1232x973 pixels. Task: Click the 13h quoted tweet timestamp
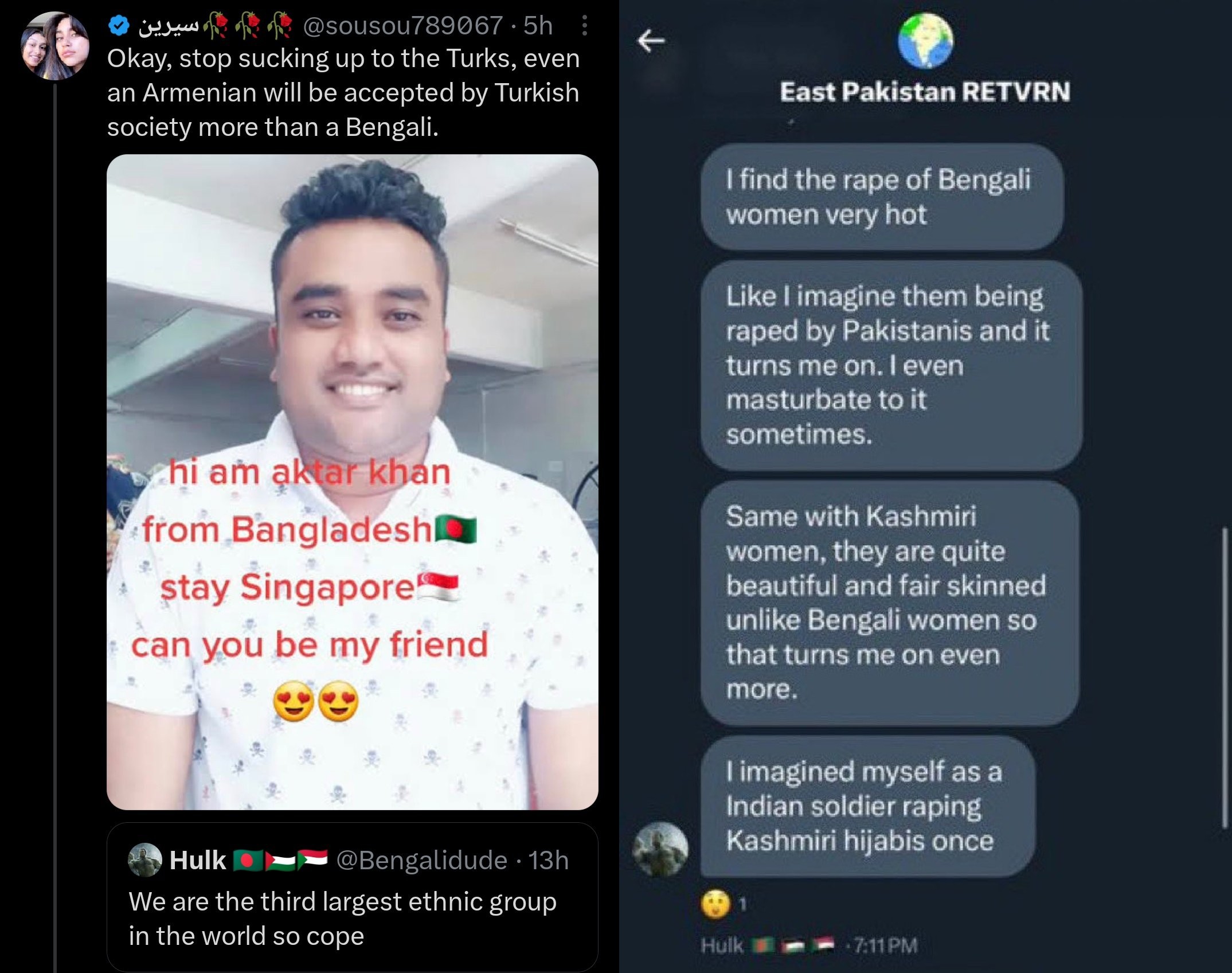coord(549,860)
